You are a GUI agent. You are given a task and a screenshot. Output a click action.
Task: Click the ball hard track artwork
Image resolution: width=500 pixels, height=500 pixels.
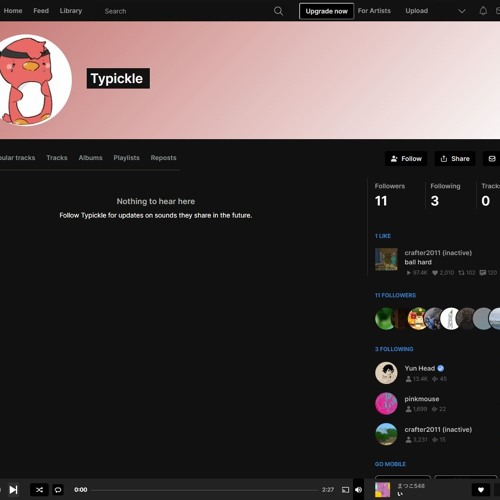tap(386, 259)
